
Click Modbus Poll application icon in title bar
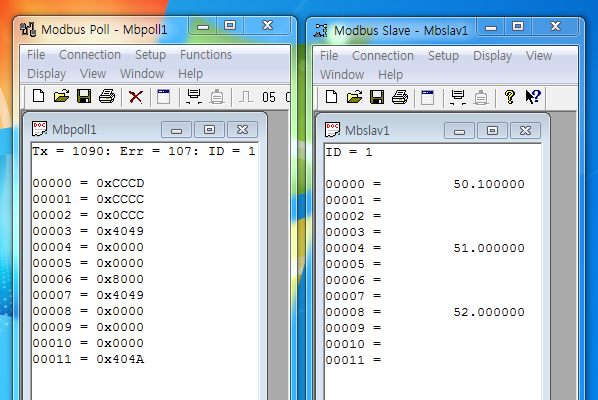[28, 29]
